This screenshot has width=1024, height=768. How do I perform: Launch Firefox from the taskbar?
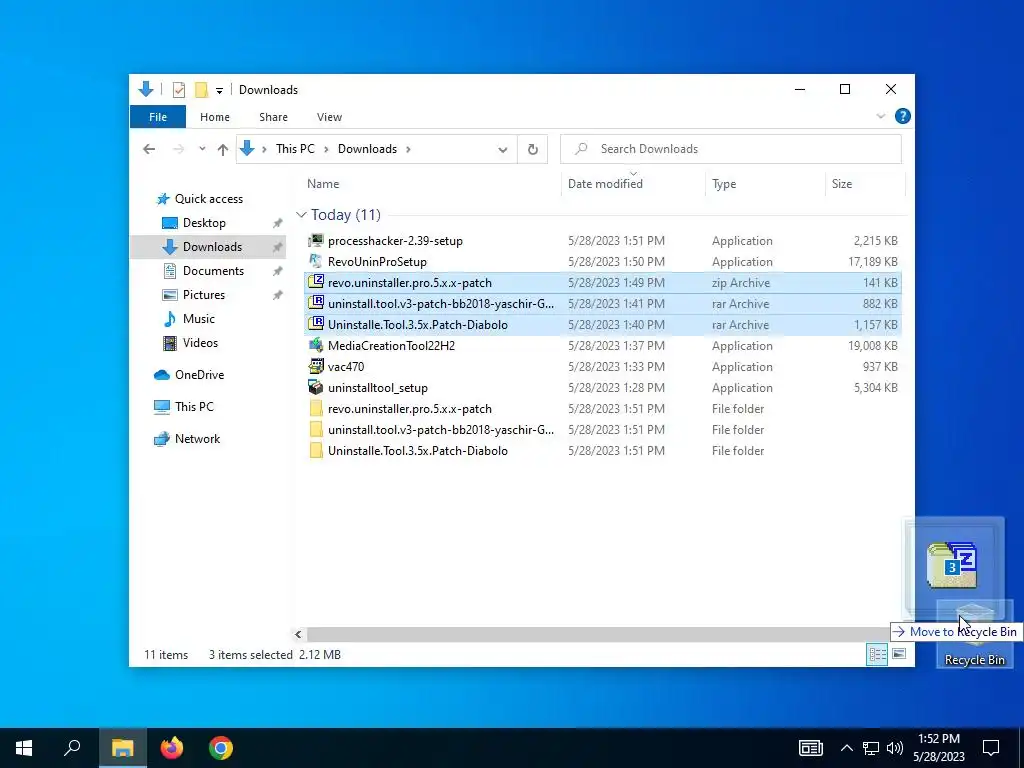pos(172,748)
